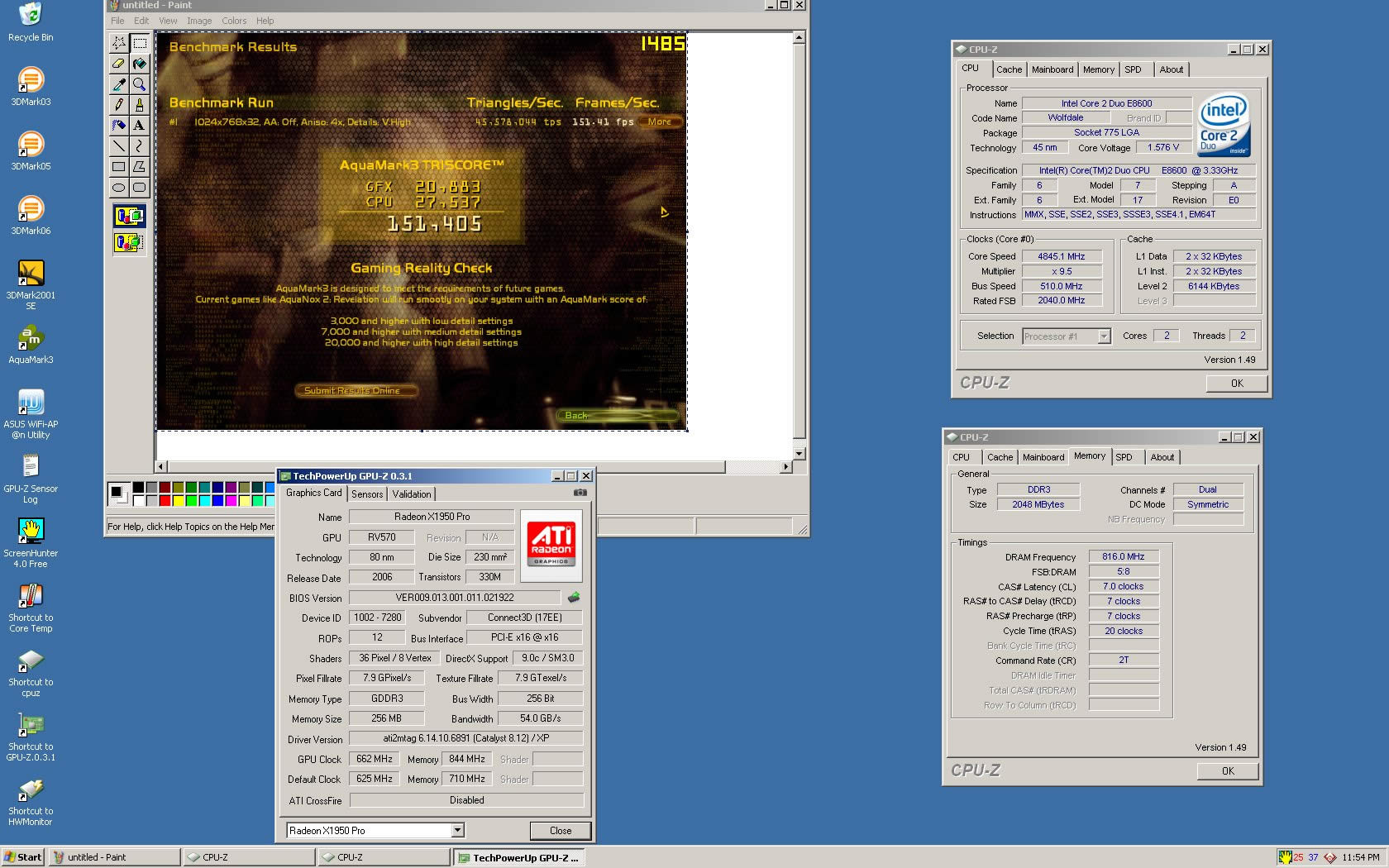Screen dimensions: 1389x868
Task: Select the Pencil tool in Paint
Action: [x=119, y=105]
